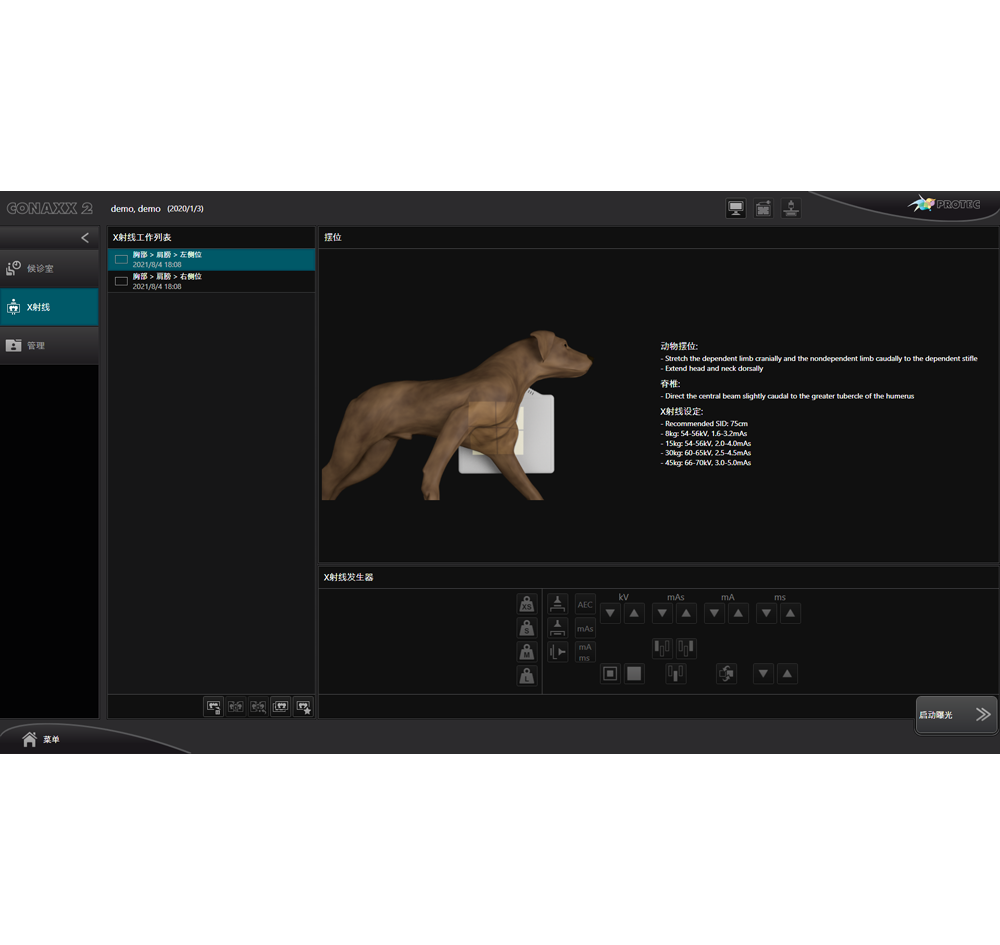1000x945 pixels.
Task: Click the 启动曝光 start exposure button
Action: [x=956, y=714]
